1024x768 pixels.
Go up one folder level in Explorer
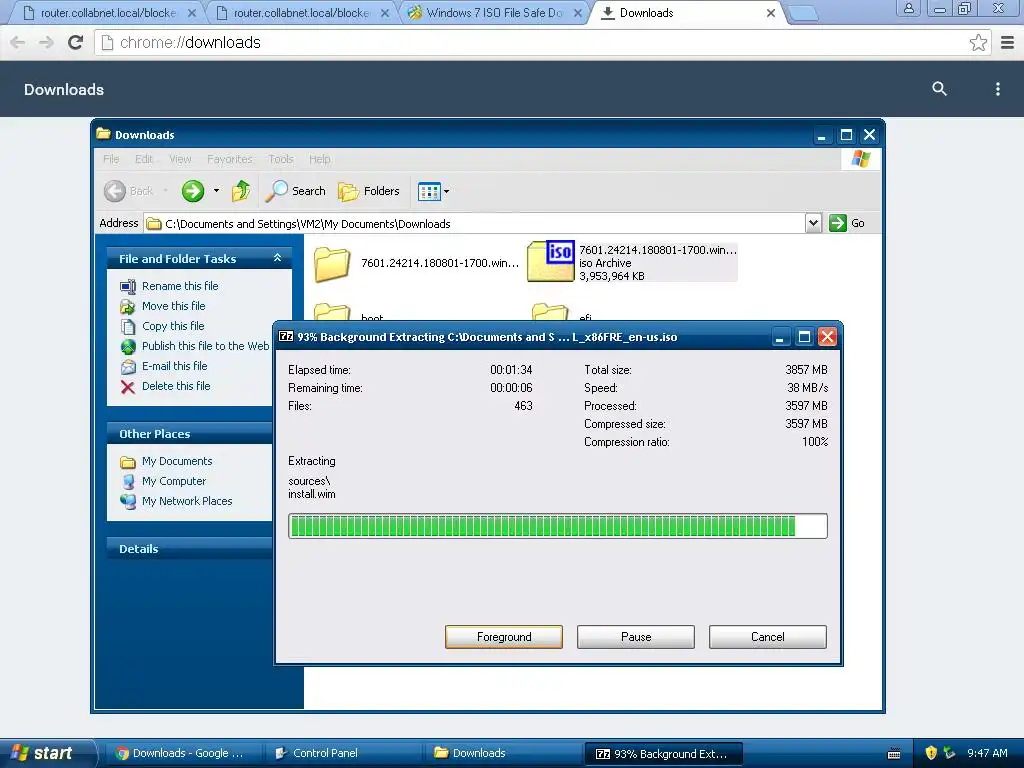[x=241, y=191]
